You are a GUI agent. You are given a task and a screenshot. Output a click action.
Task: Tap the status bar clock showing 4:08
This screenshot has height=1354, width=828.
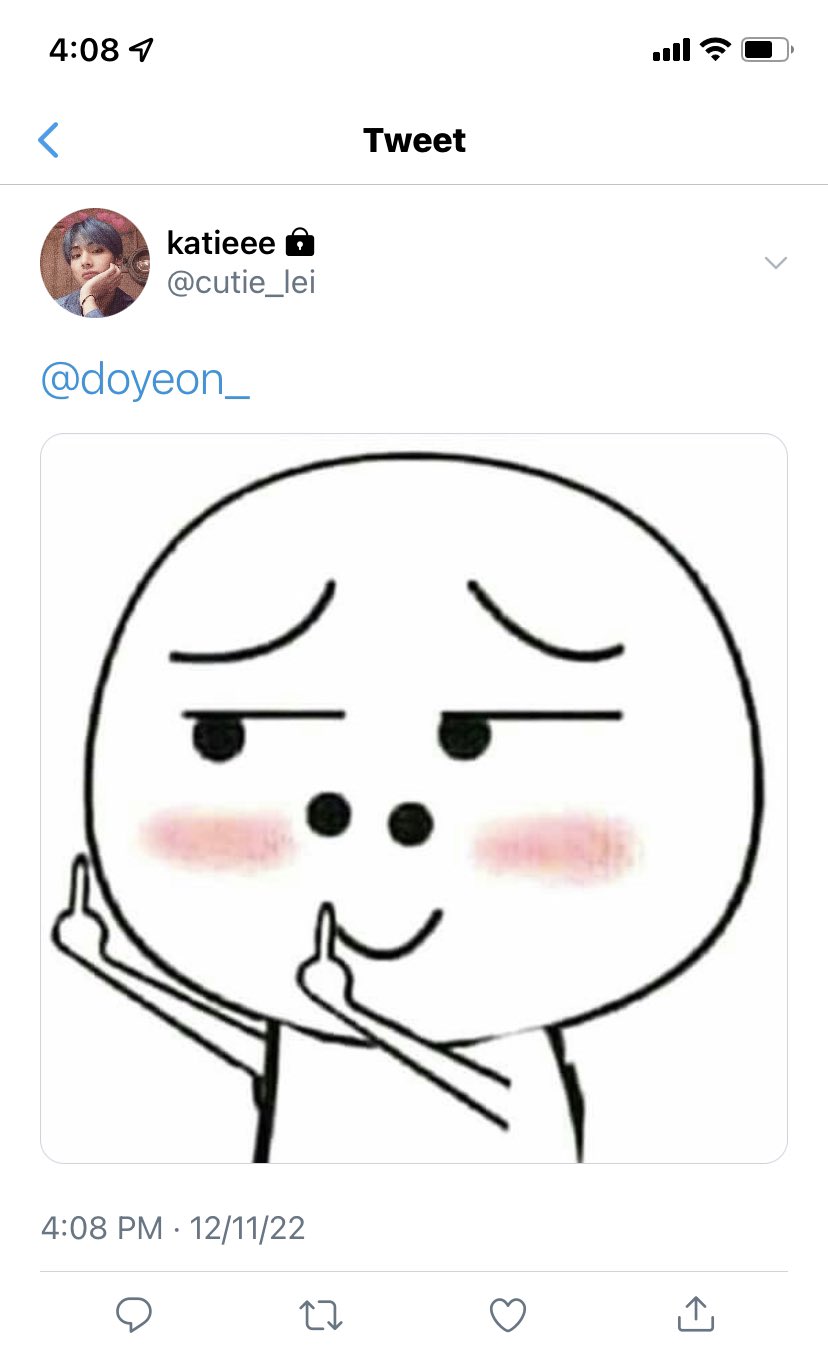tap(84, 49)
